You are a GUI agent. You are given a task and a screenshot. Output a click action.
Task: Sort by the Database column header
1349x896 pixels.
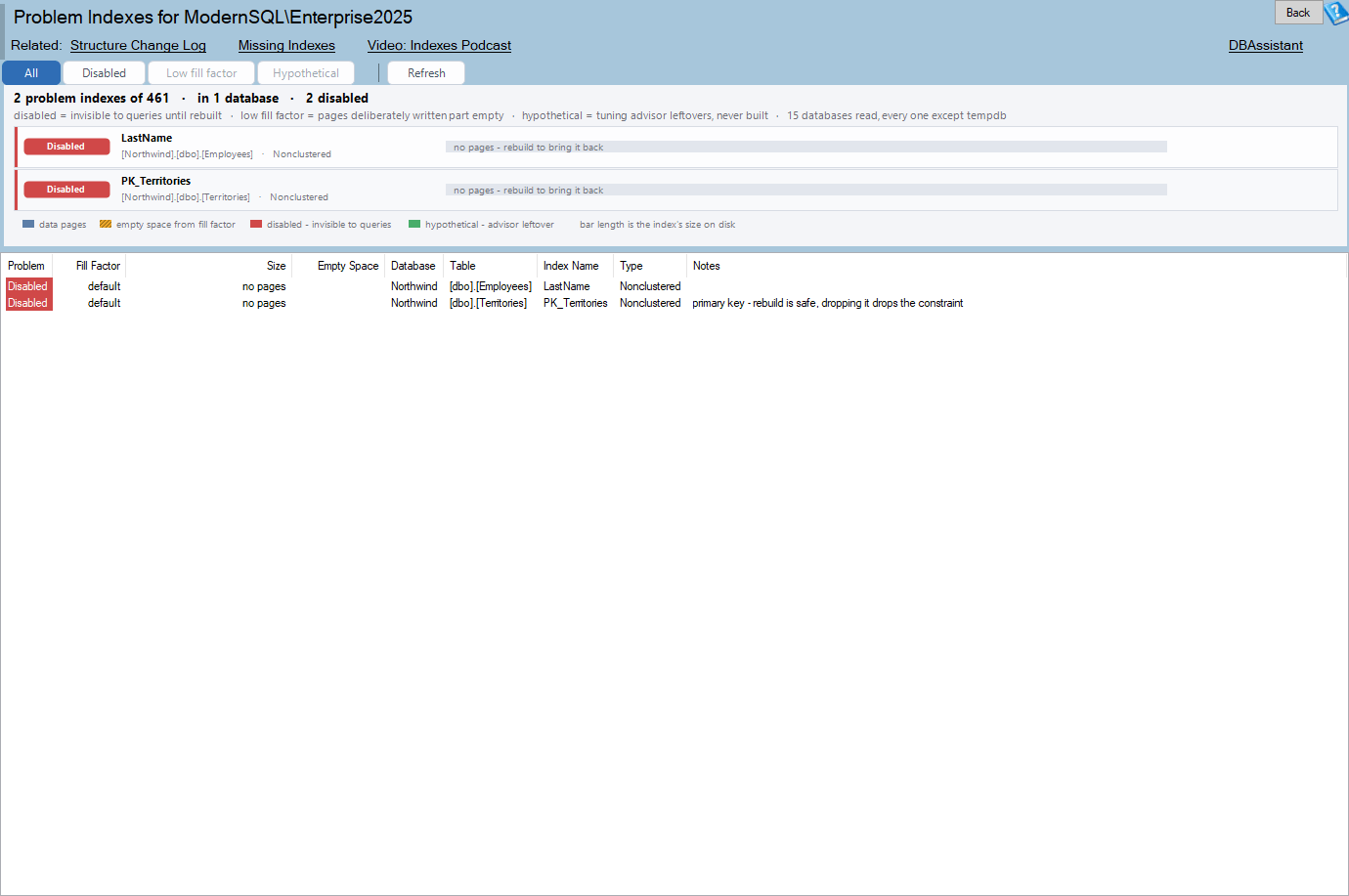coord(413,266)
